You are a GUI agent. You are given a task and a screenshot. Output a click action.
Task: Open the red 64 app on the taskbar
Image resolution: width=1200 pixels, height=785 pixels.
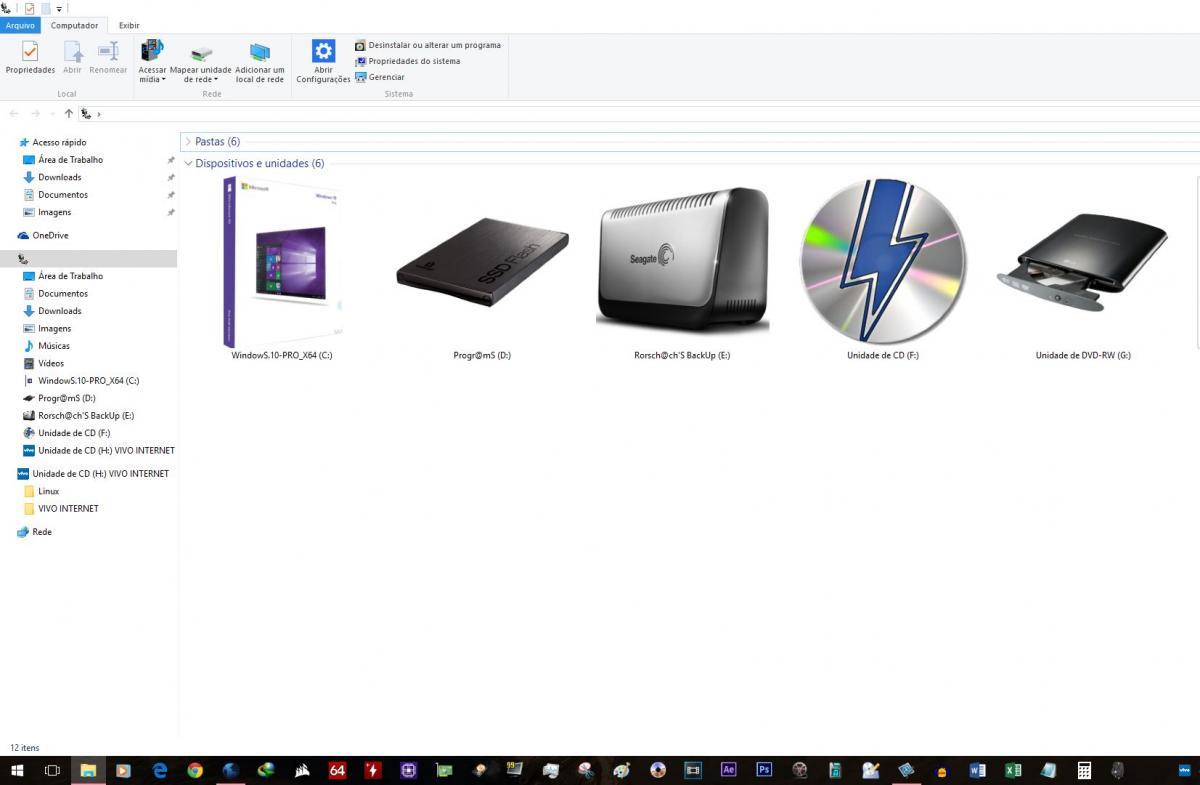[337, 770]
